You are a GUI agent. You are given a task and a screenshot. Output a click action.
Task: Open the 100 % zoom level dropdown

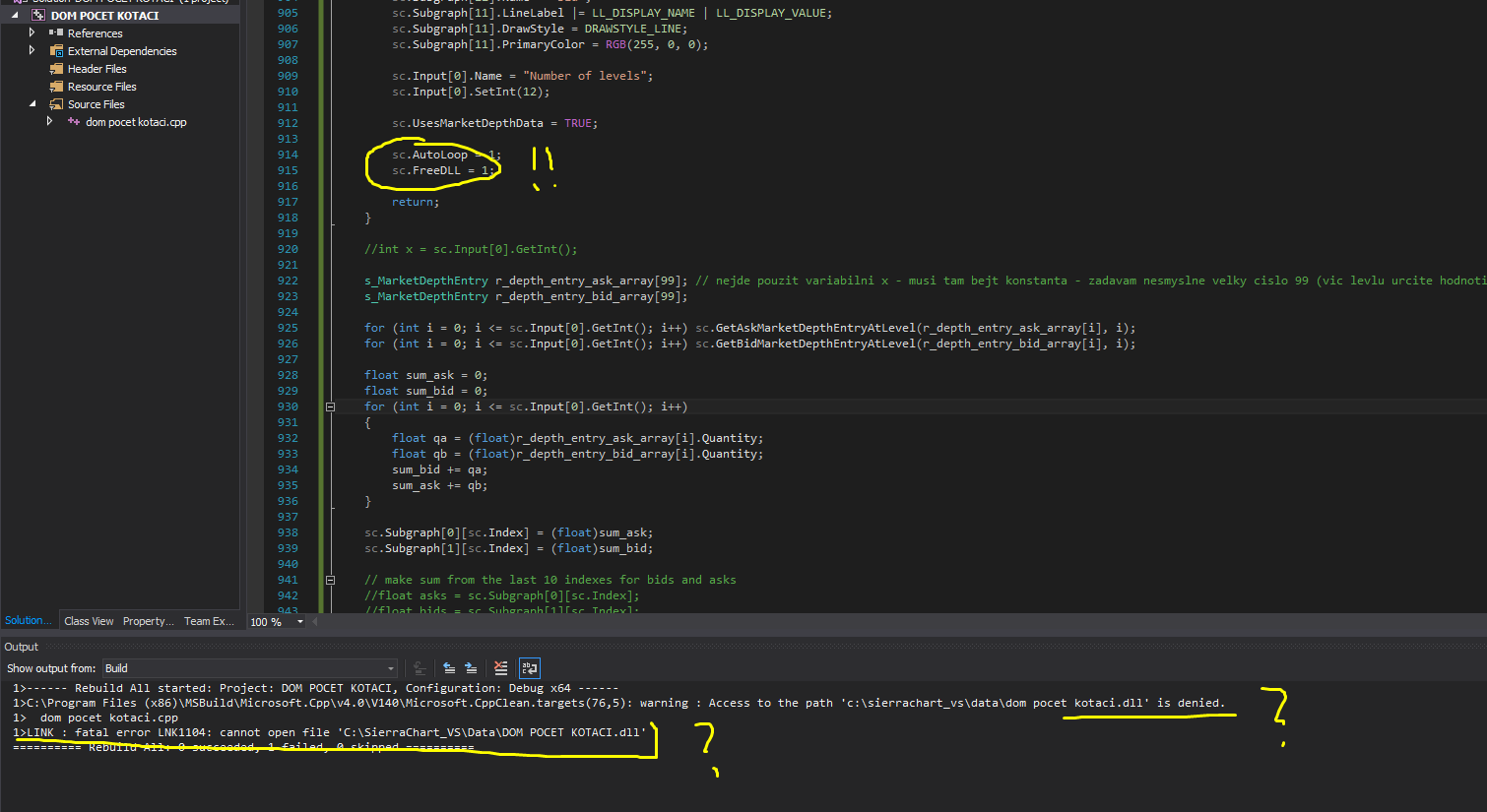pos(300,622)
